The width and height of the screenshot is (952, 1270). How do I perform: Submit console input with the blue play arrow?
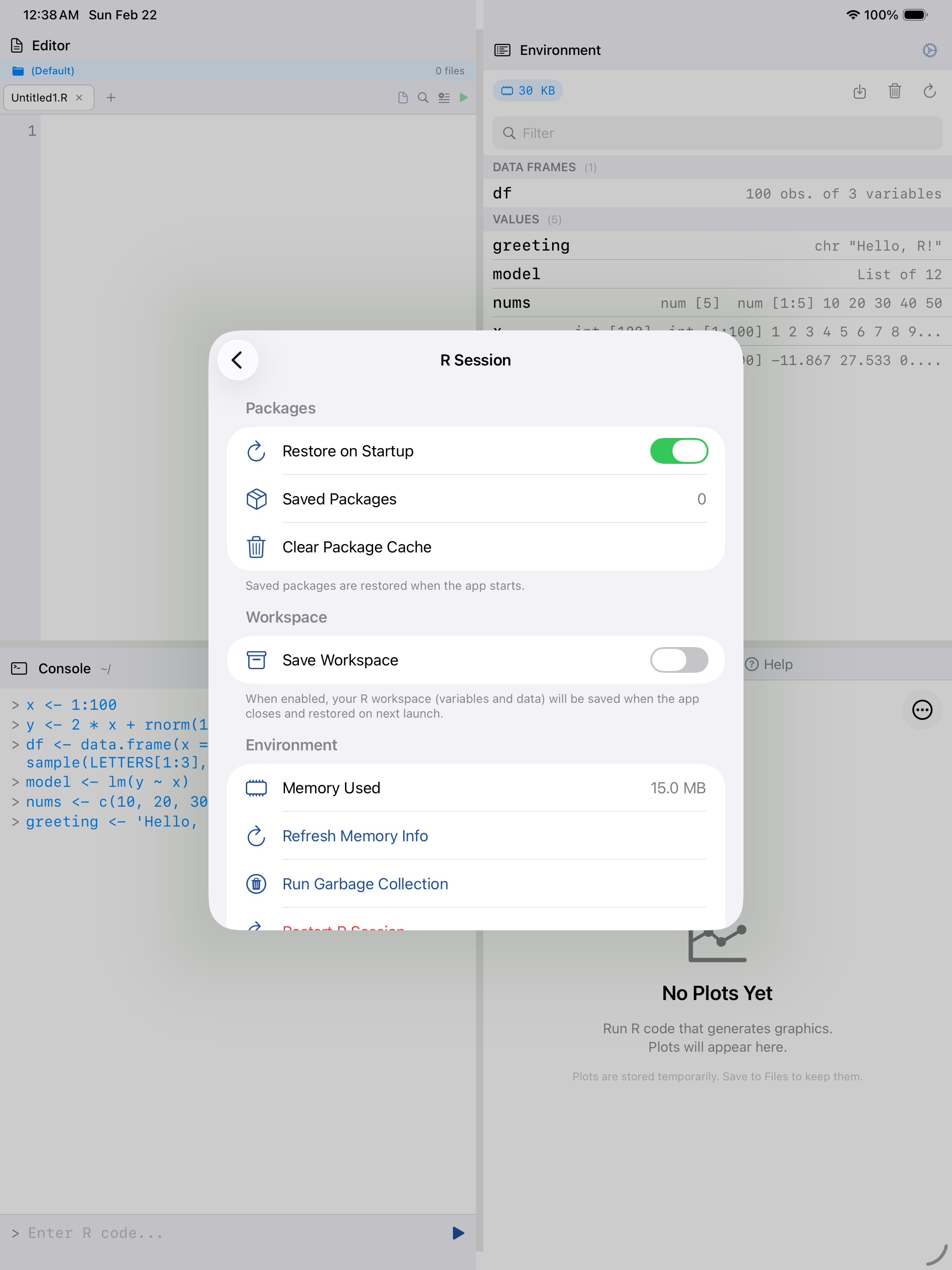click(458, 1233)
